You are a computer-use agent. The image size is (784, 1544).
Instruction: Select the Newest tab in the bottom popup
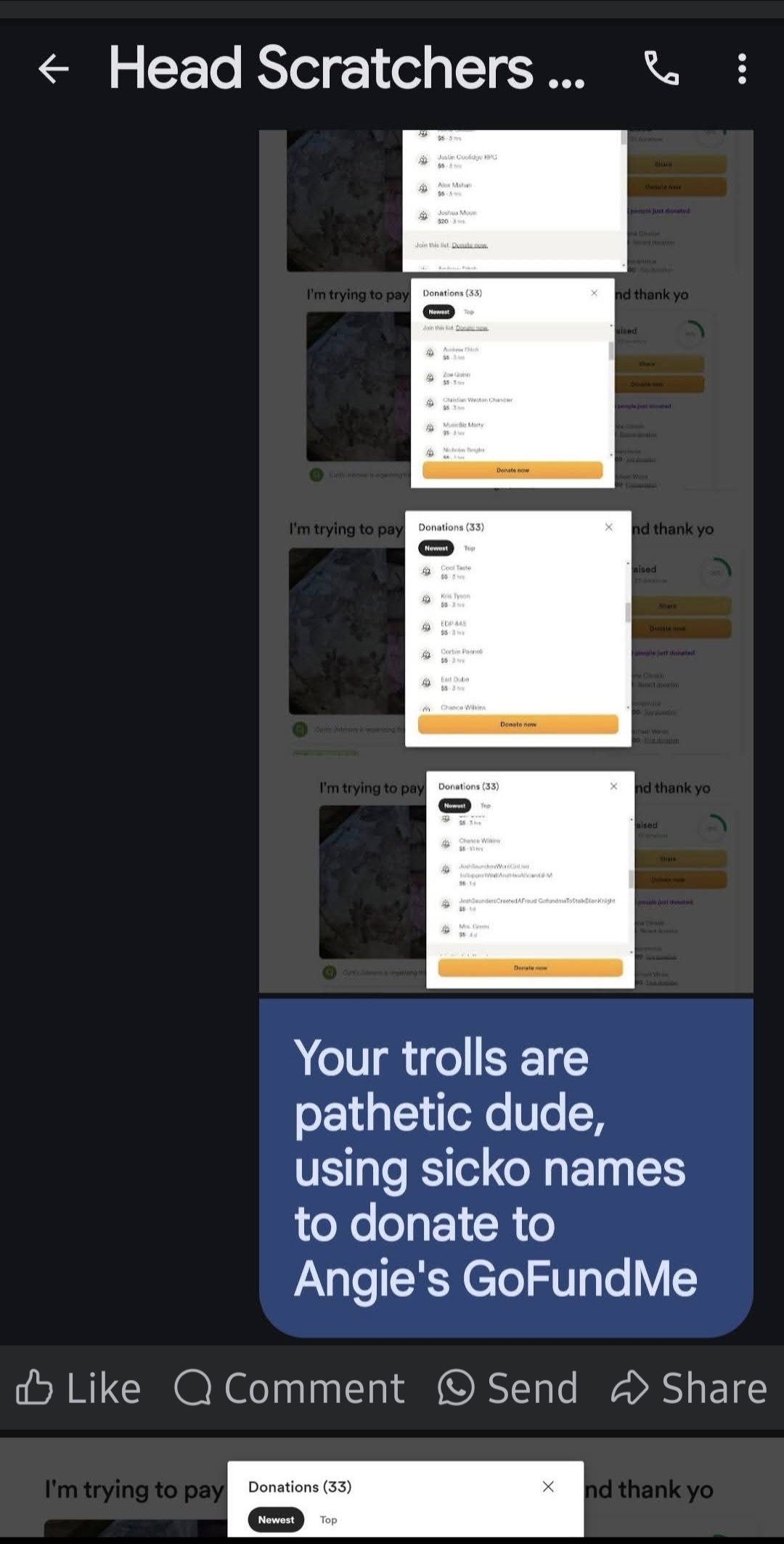[276, 1519]
